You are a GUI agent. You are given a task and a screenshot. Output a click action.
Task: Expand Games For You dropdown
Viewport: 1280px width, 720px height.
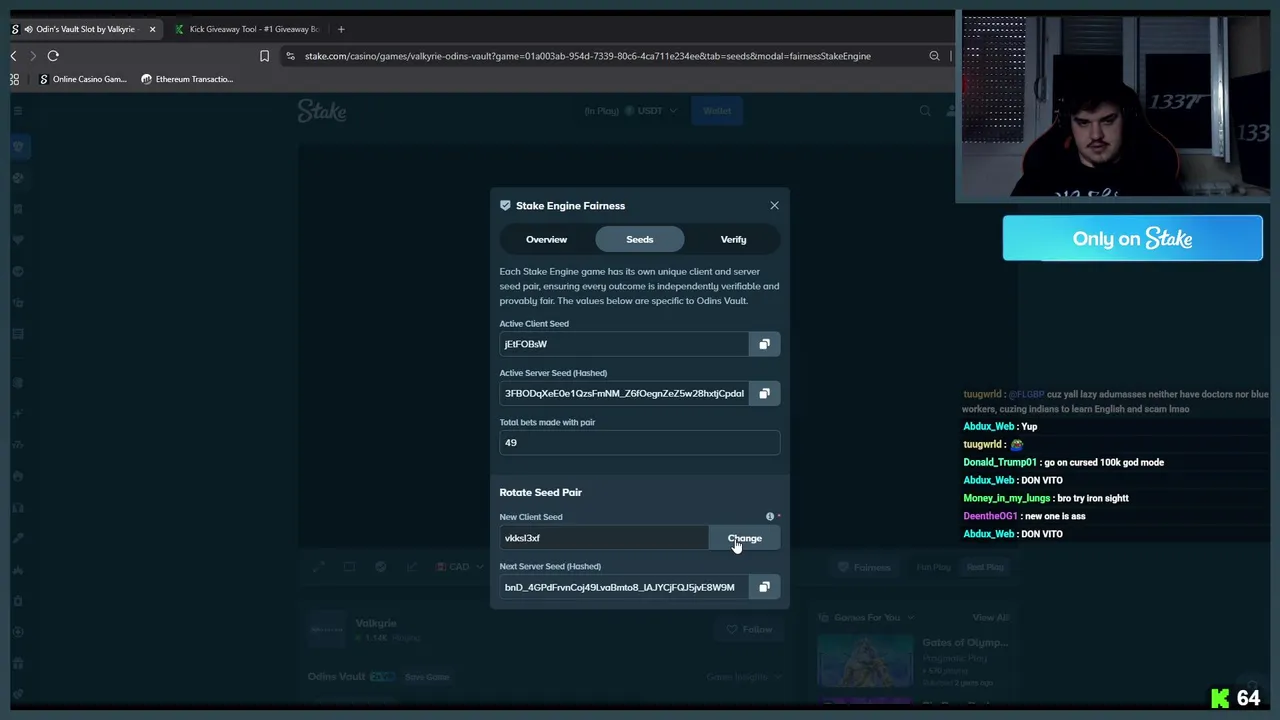point(866,618)
